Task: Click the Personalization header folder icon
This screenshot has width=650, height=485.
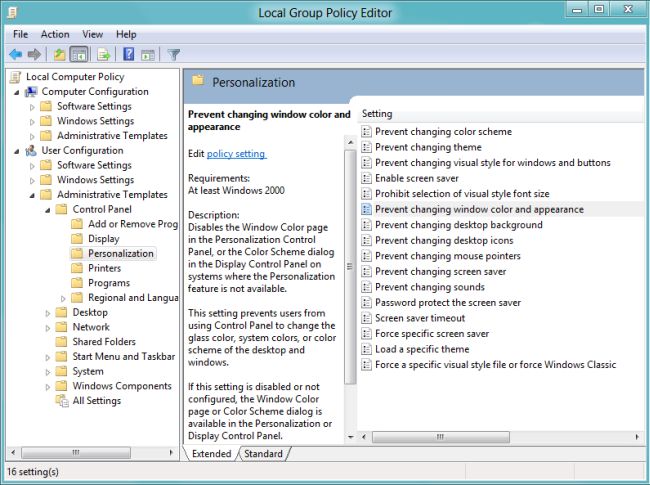Action: [x=198, y=80]
